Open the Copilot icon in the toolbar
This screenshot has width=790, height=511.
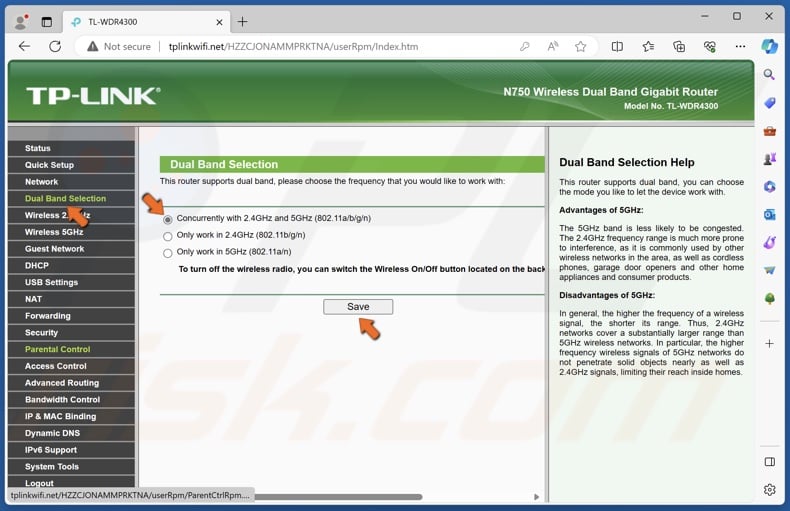[x=769, y=46]
